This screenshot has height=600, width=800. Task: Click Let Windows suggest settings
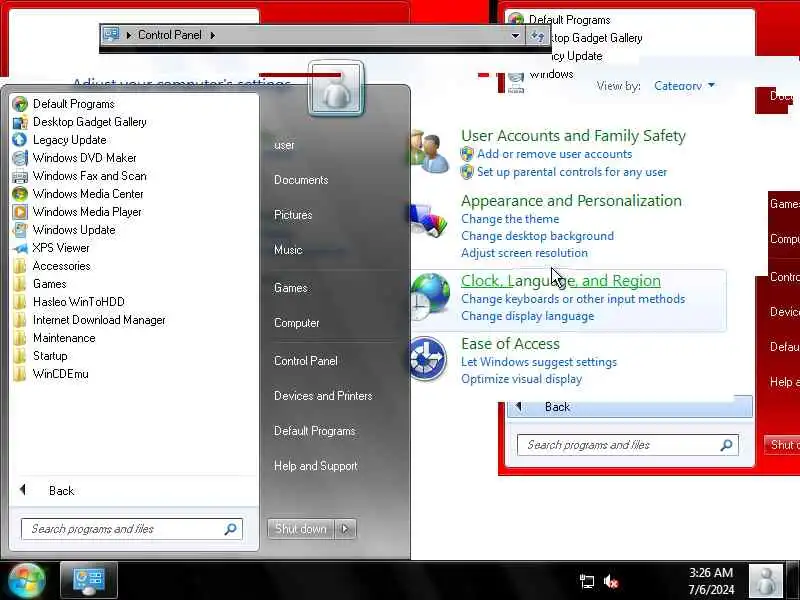point(539,362)
